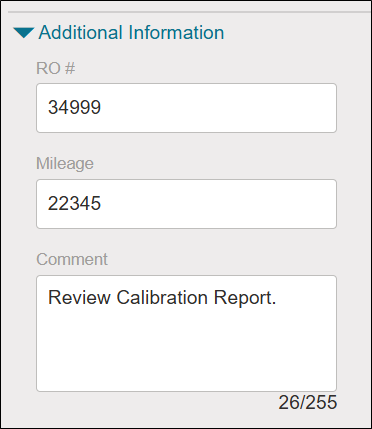Click the word Information in heading

(x=176, y=33)
